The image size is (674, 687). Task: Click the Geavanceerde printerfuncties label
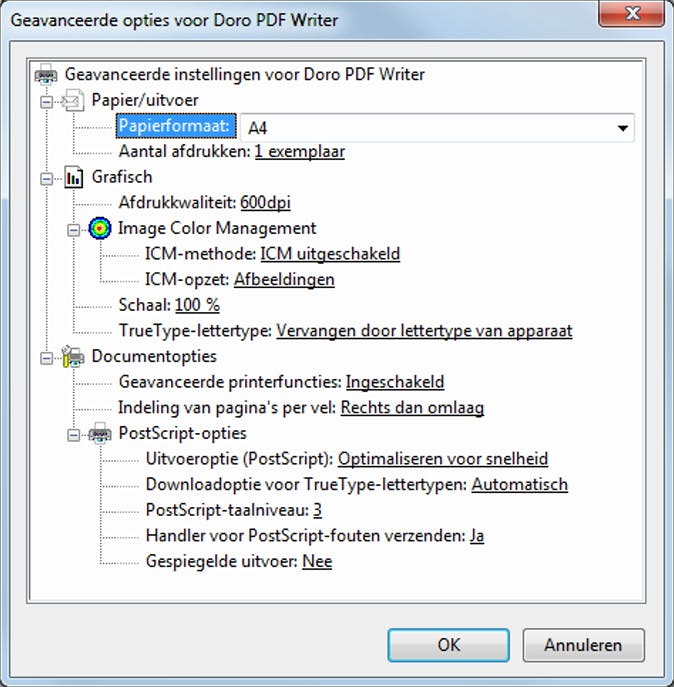[231, 382]
